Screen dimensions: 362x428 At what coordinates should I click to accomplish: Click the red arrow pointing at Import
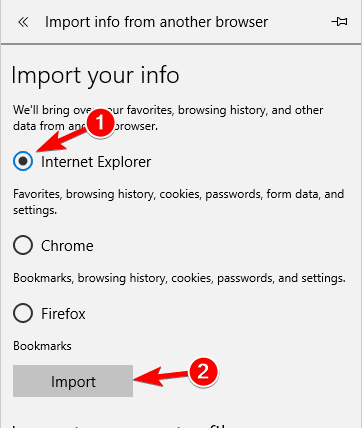(x=162, y=377)
